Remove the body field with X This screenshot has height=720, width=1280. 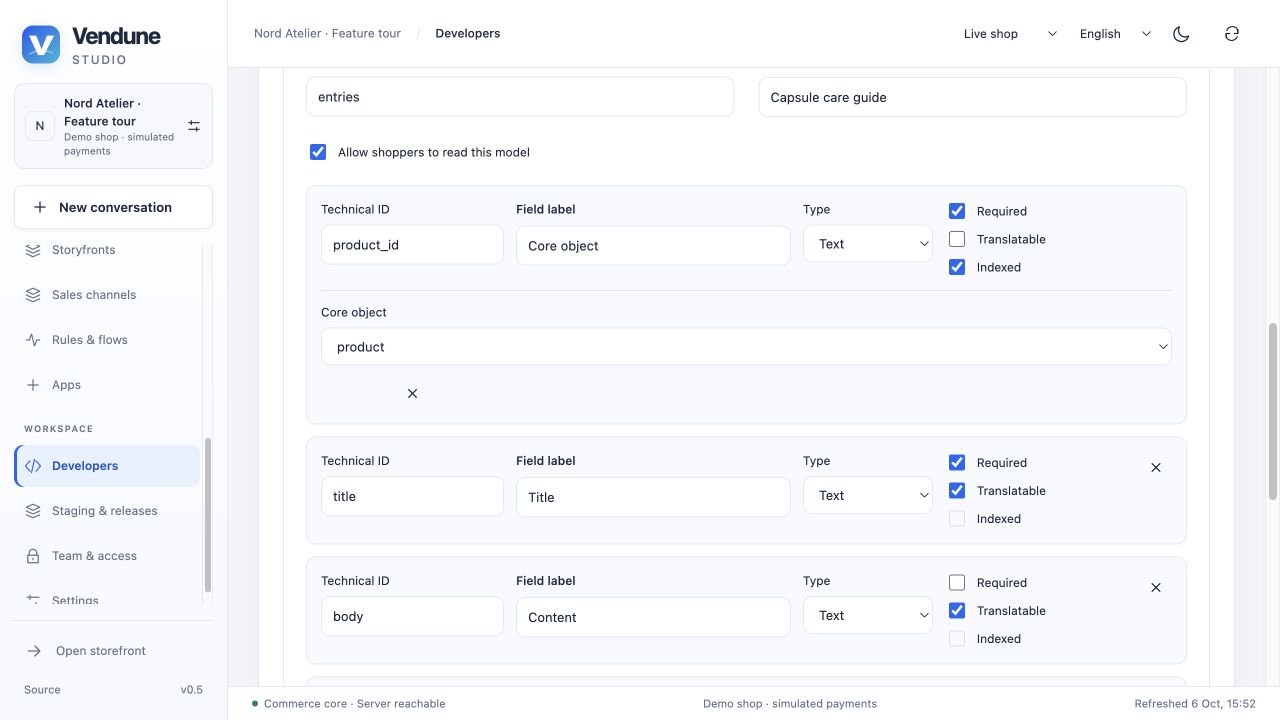coord(1156,588)
